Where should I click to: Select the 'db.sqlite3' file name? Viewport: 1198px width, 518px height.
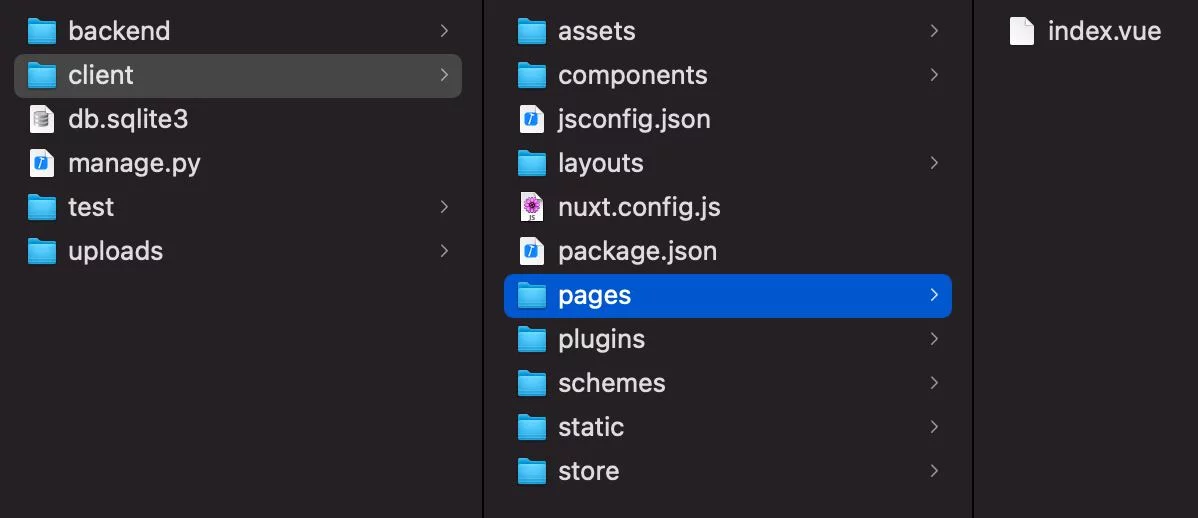pos(128,120)
